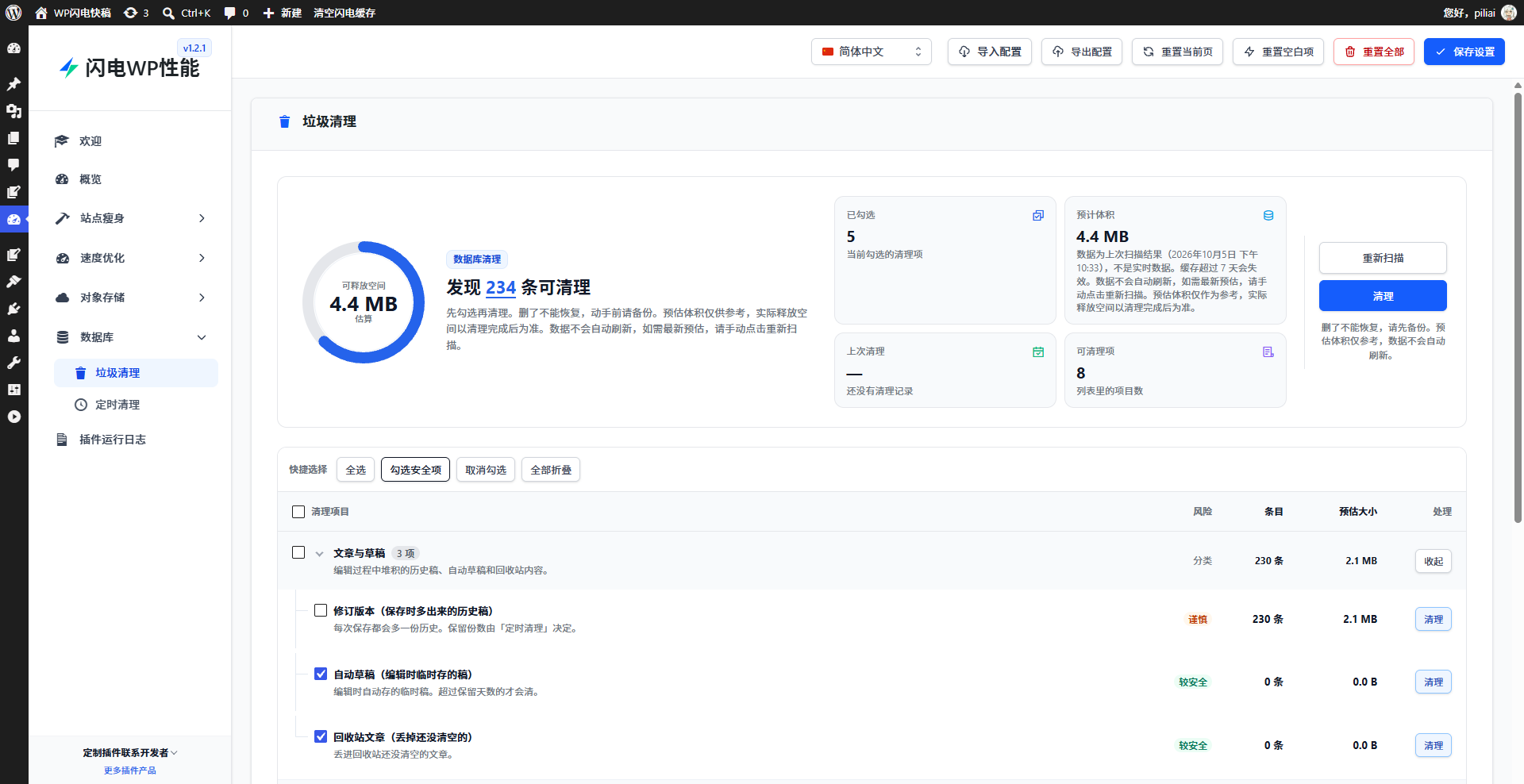
Task: Open the tools wrench icon in left rail
Action: pos(13,363)
